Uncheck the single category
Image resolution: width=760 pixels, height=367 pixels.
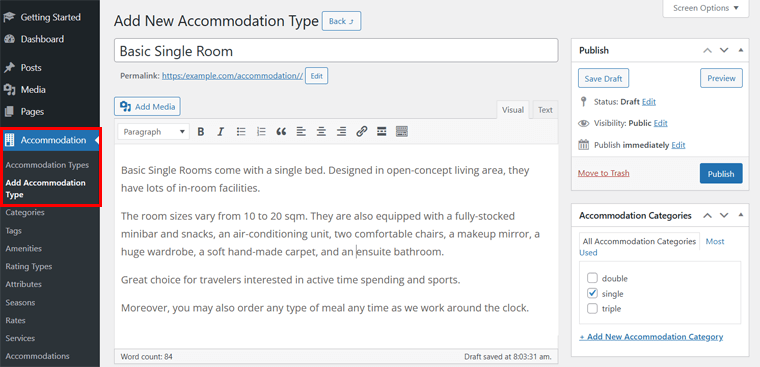tap(592, 293)
